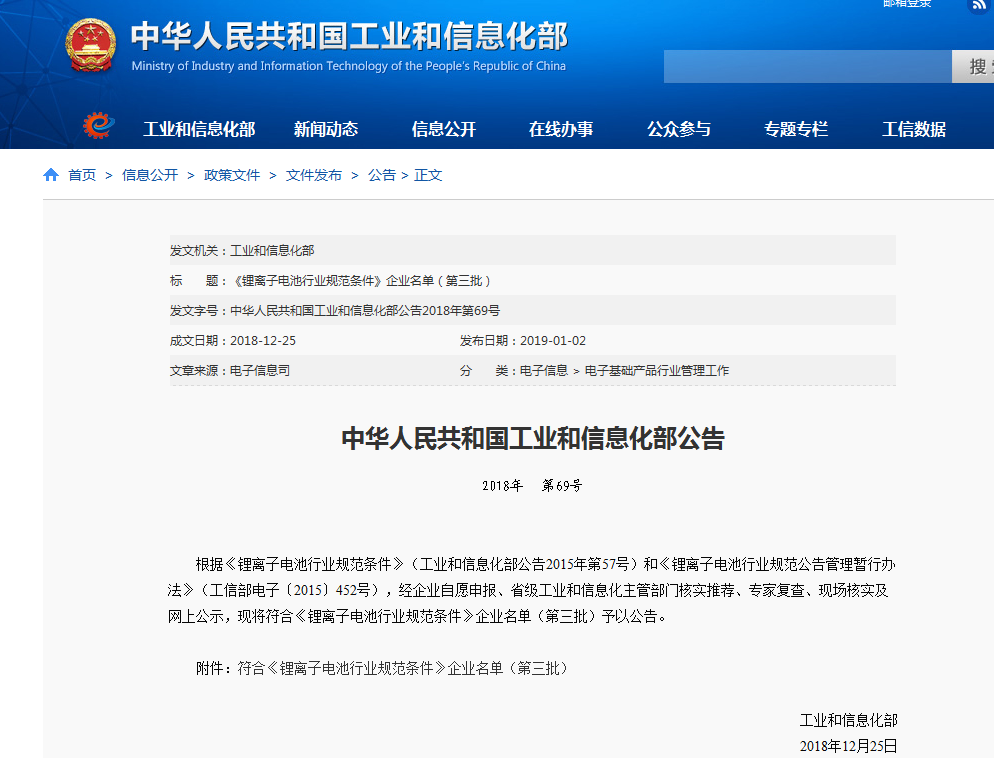
Task: Open 公众参与 navigation item
Action: point(678,129)
